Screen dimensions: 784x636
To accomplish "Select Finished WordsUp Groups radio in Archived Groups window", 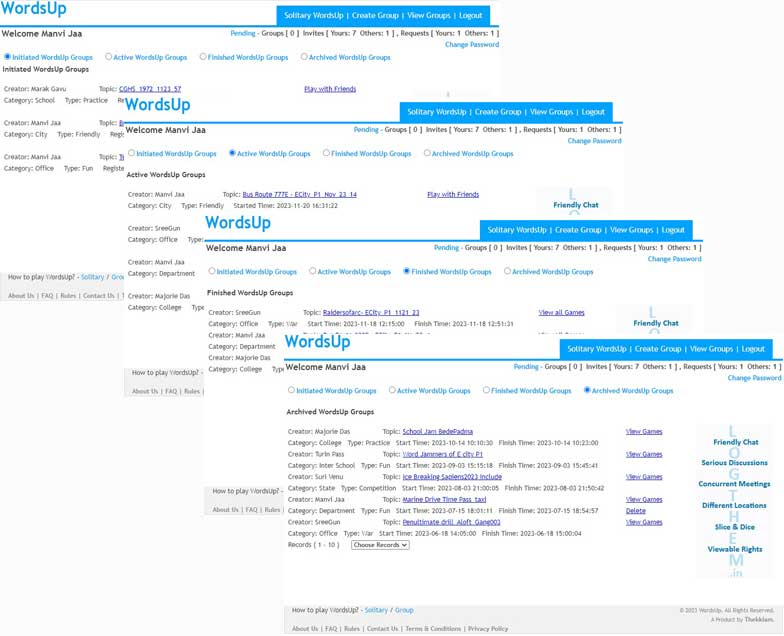I will [x=486, y=390].
